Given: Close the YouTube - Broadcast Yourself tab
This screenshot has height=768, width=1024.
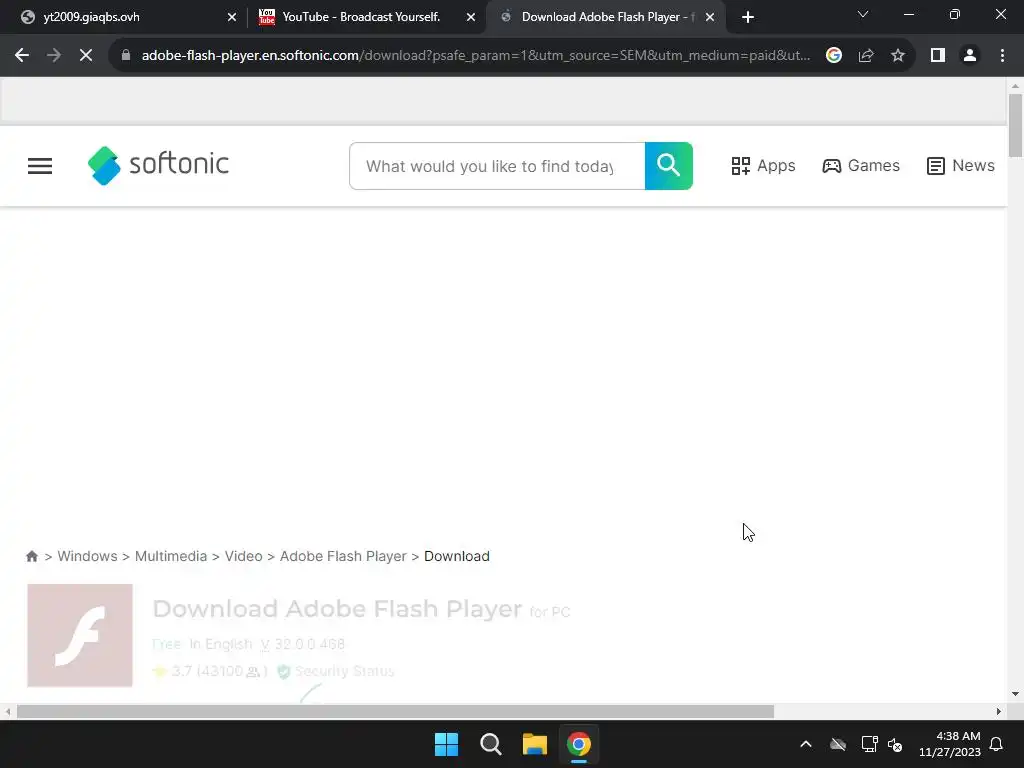Looking at the screenshot, I should [x=471, y=17].
